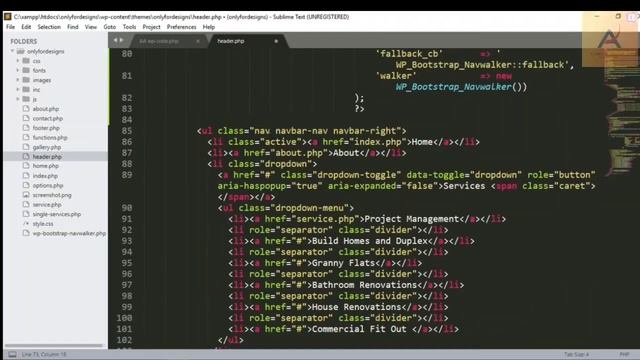Click line number 90 in the gutter
The height and width of the screenshot is (360, 640).
127,208
